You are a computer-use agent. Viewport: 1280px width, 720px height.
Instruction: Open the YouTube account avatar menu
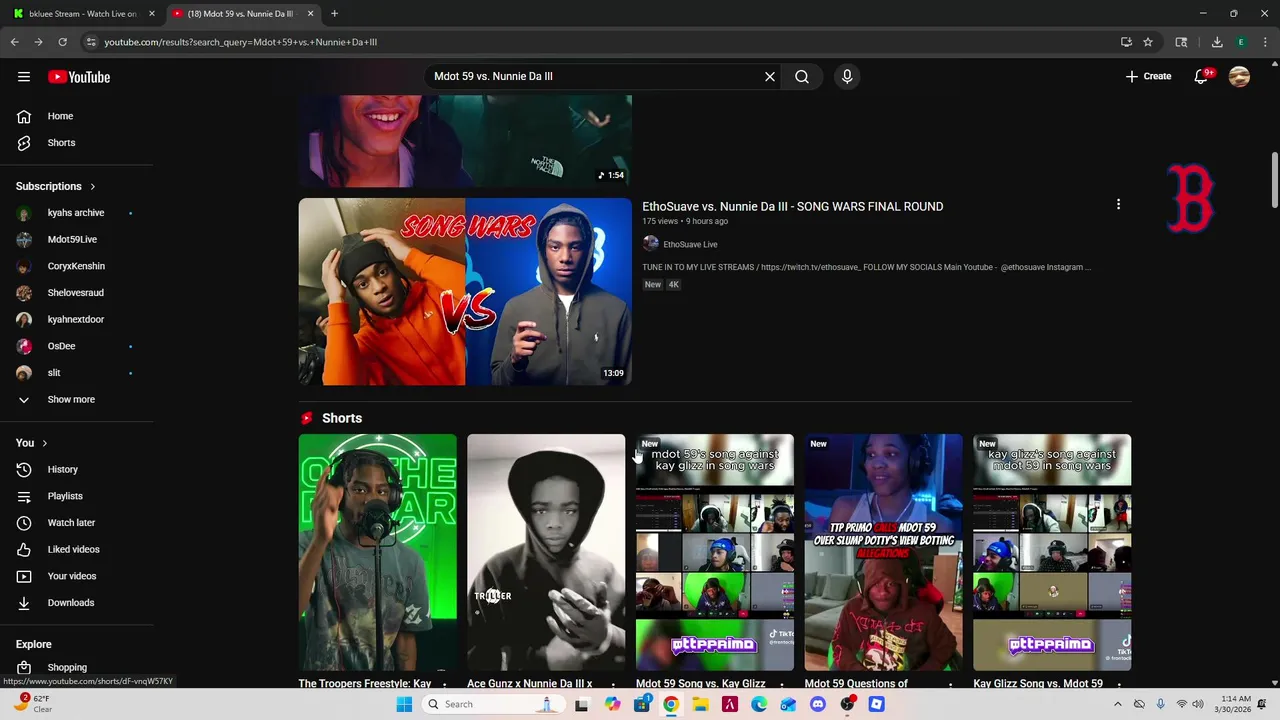click(x=1239, y=76)
